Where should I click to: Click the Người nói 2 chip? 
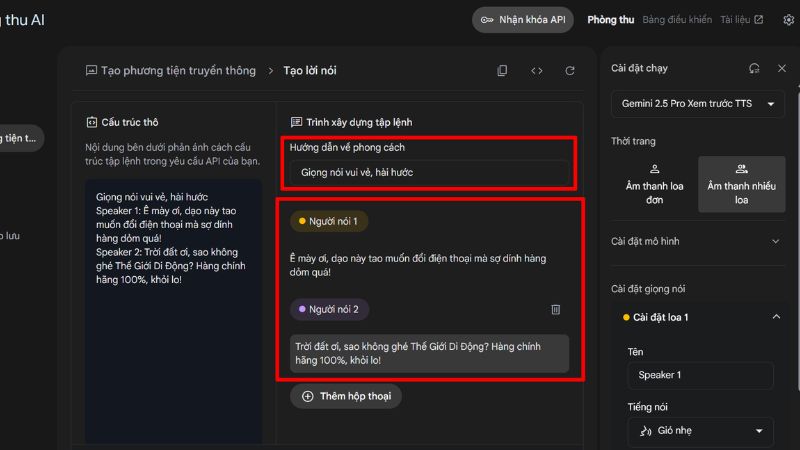[x=329, y=309]
